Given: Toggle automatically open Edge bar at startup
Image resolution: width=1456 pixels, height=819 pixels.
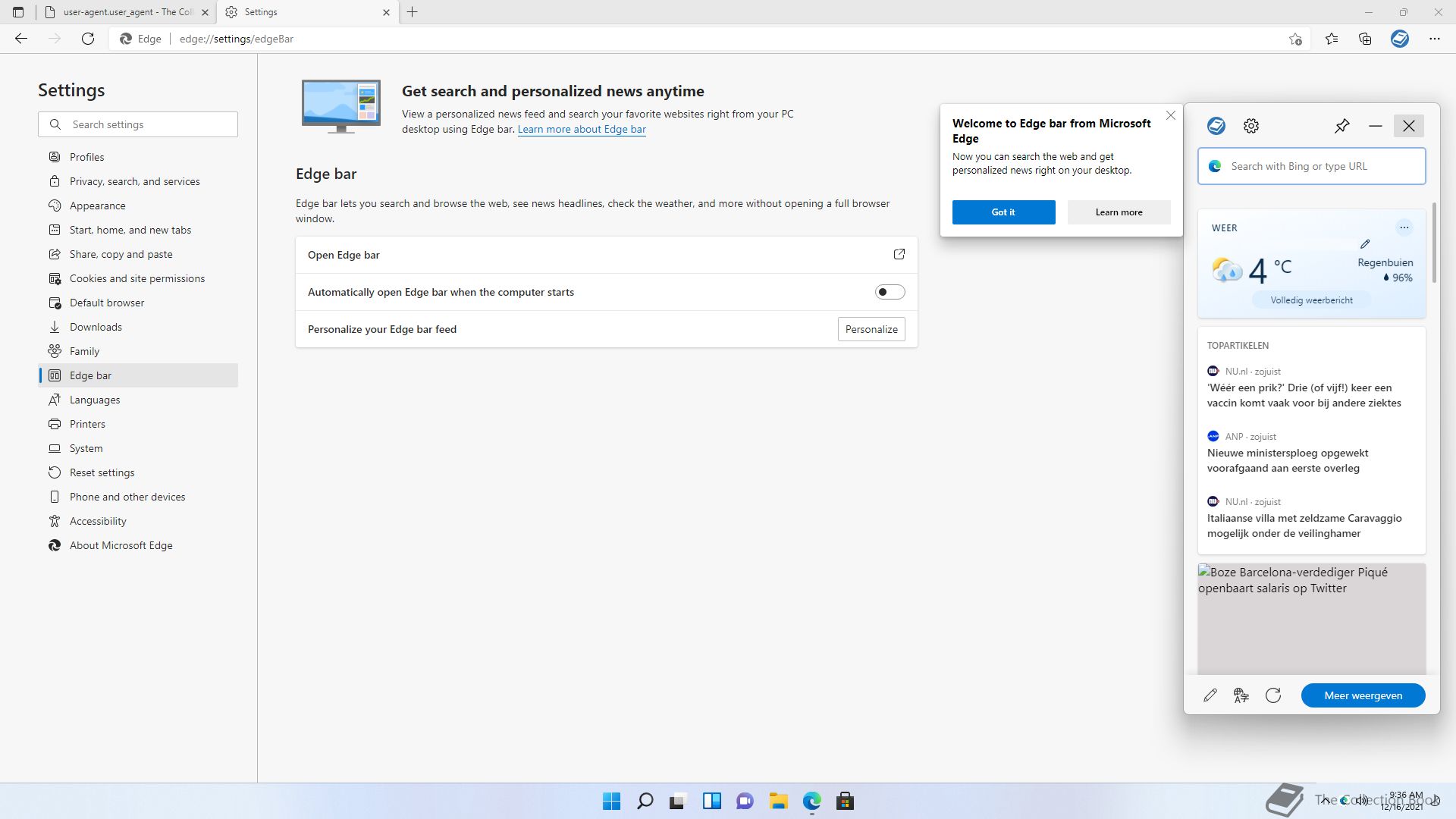Looking at the screenshot, I should (x=890, y=292).
